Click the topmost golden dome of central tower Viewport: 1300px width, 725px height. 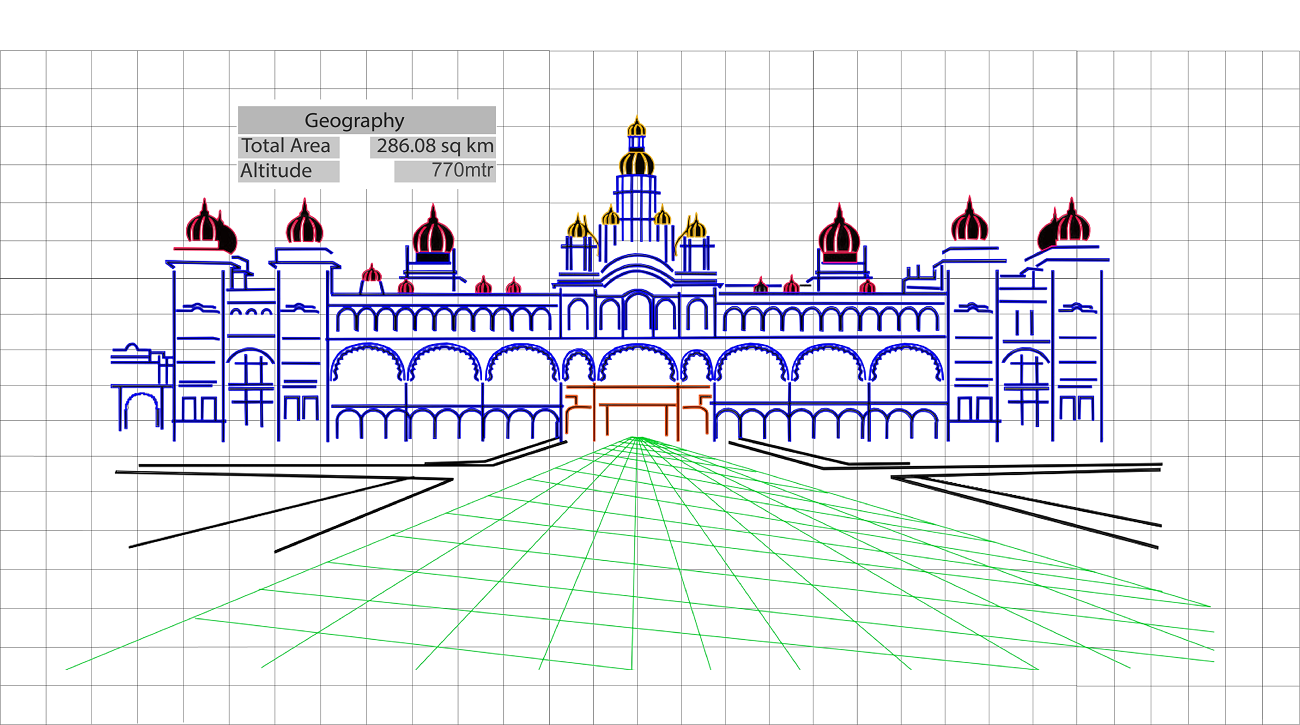point(637,127)
